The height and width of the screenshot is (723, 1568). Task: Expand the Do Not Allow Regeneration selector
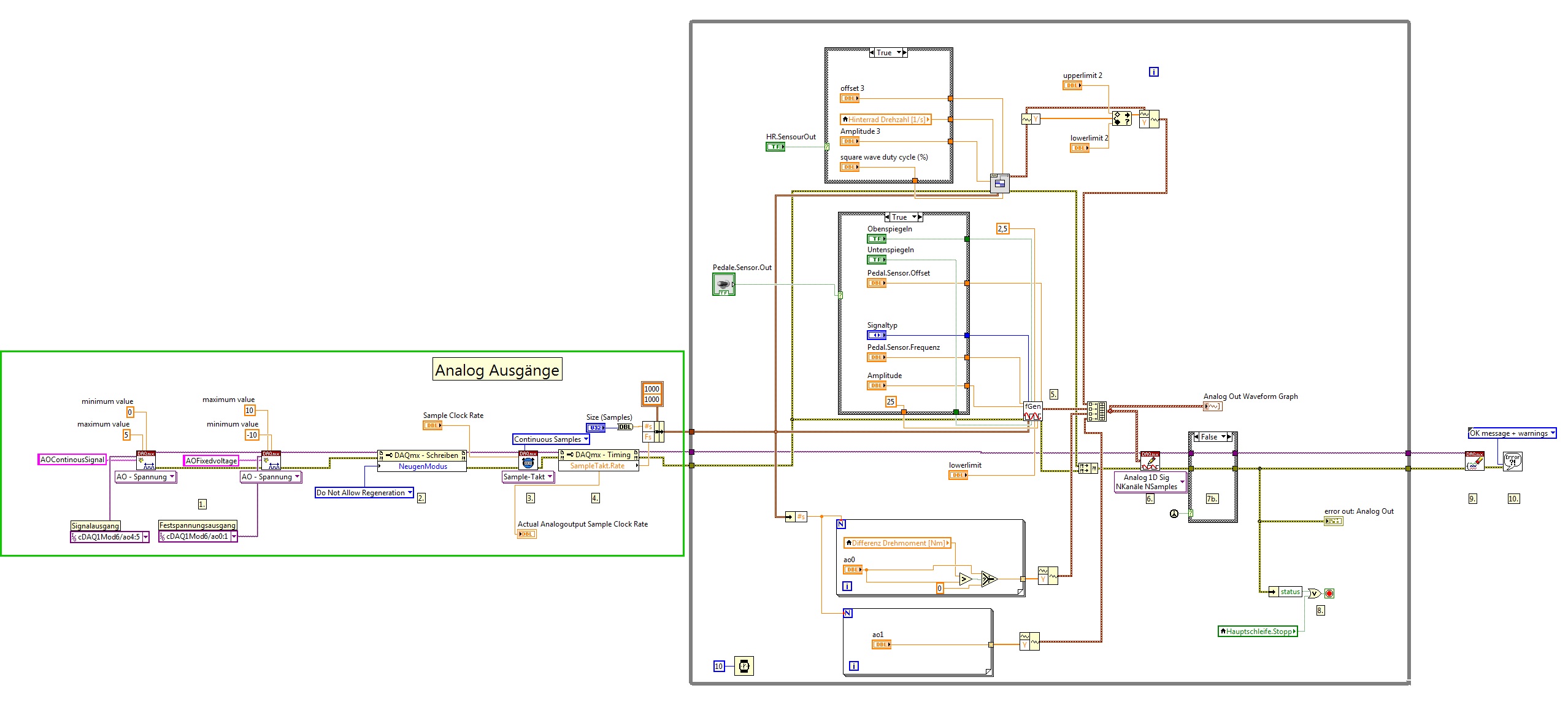pos(410,493)
